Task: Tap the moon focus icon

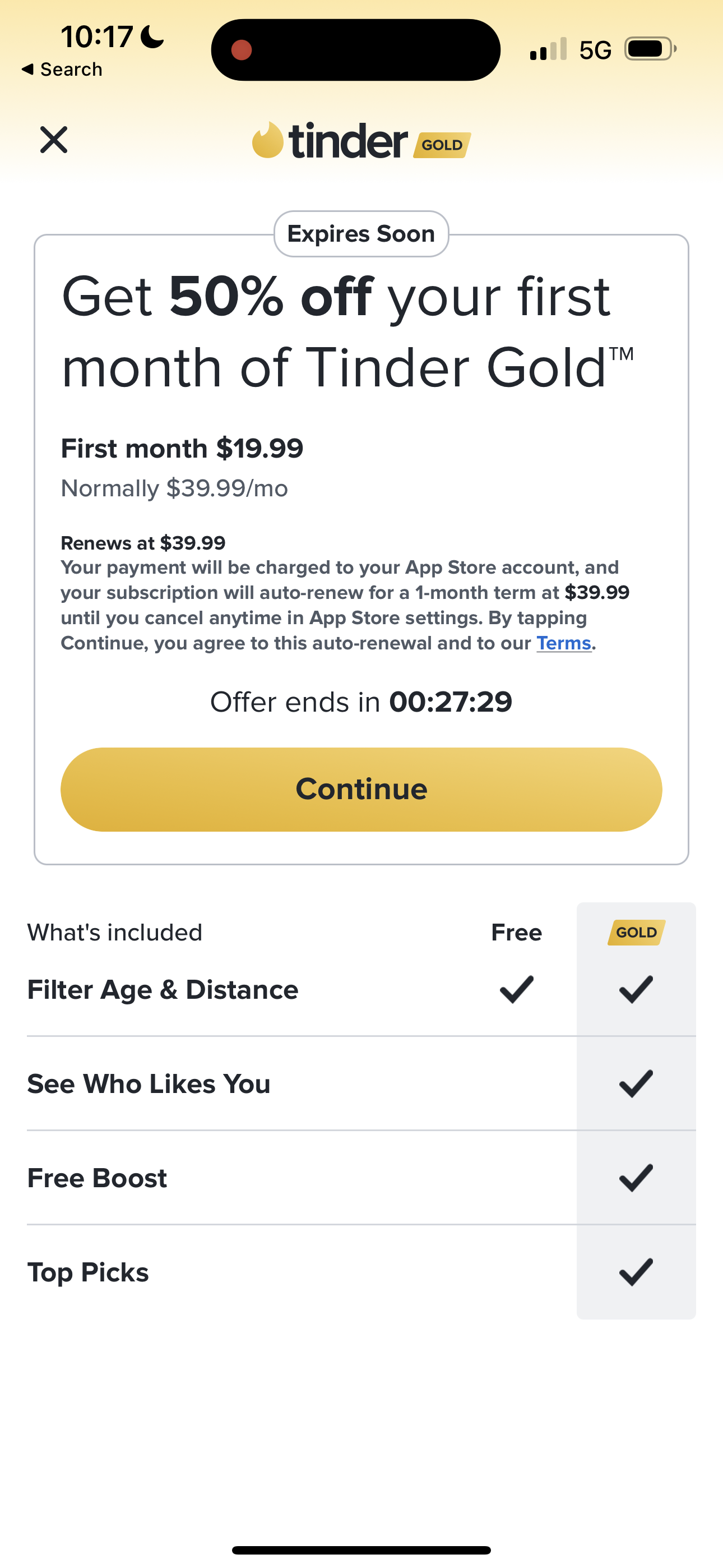Action: [x=152, y=36]
